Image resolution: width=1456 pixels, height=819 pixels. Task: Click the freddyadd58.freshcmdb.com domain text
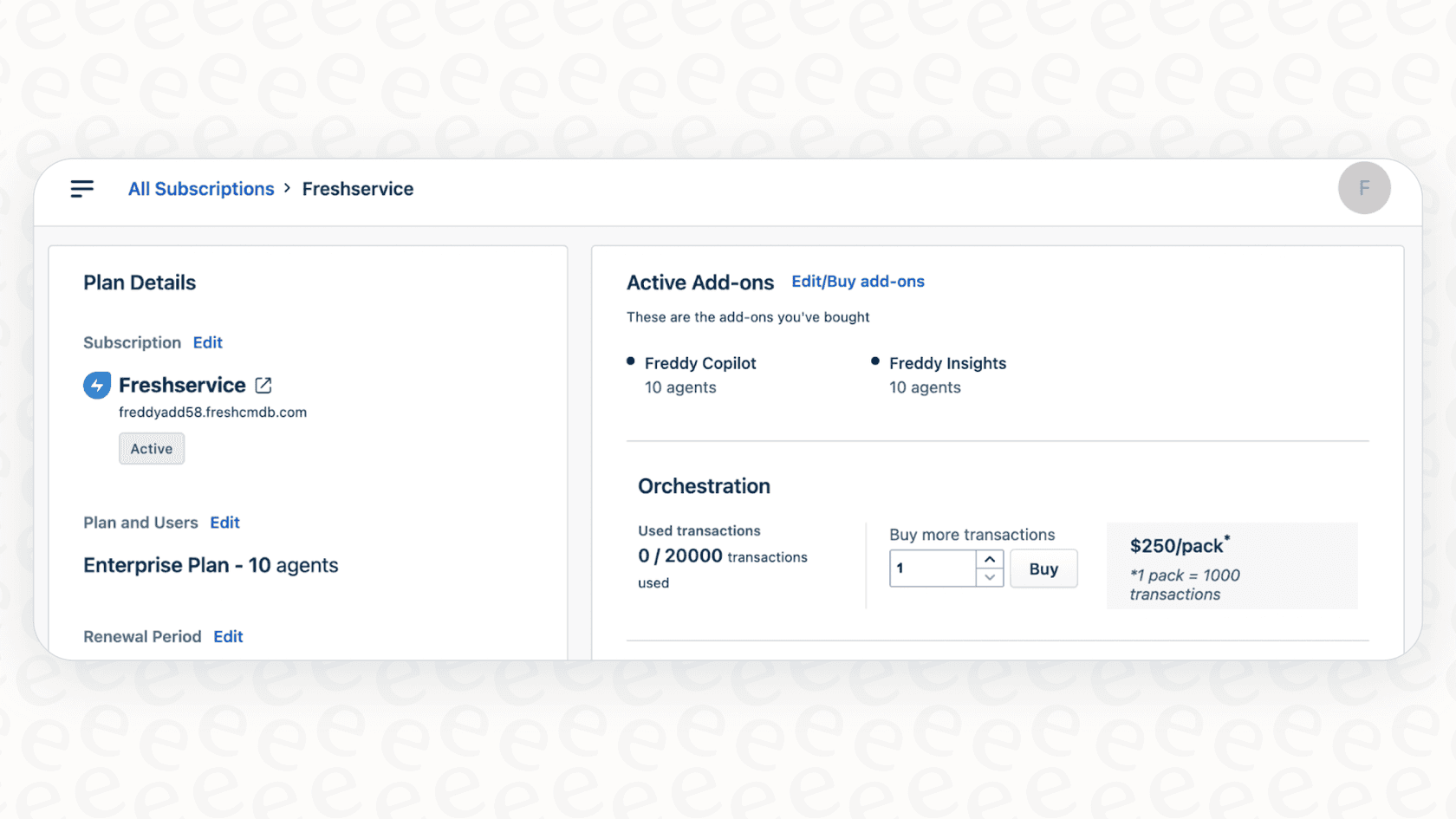click(x=212, y=413)
